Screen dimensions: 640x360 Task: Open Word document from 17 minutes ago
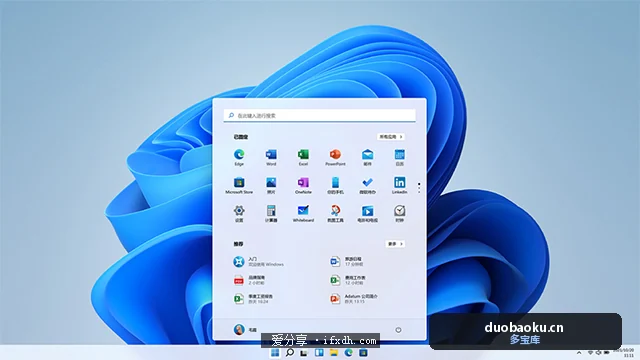click(x=347, y=261)
